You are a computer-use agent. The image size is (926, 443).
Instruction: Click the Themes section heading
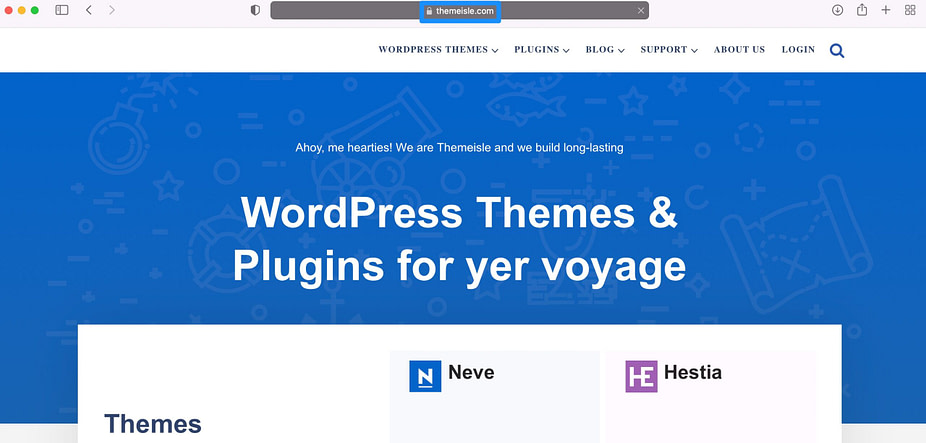153,424
